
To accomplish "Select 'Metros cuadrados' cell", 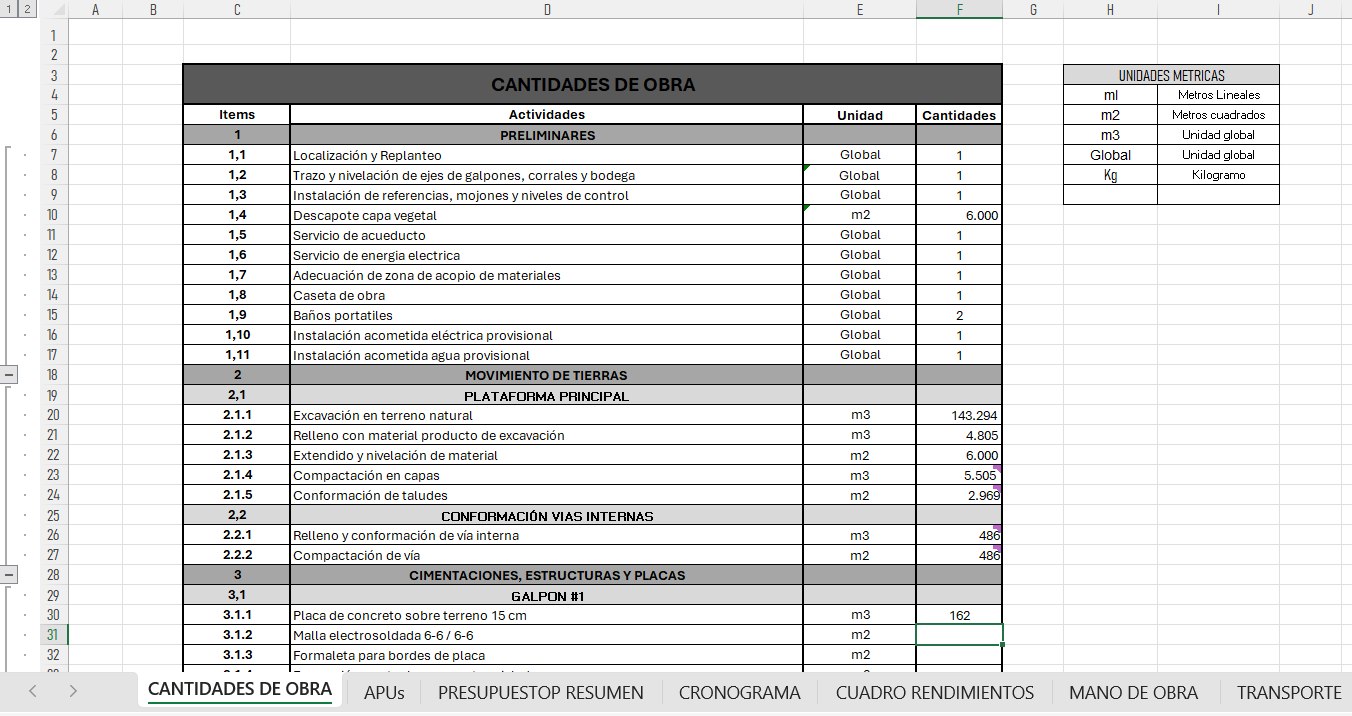I will point(1218,115).
